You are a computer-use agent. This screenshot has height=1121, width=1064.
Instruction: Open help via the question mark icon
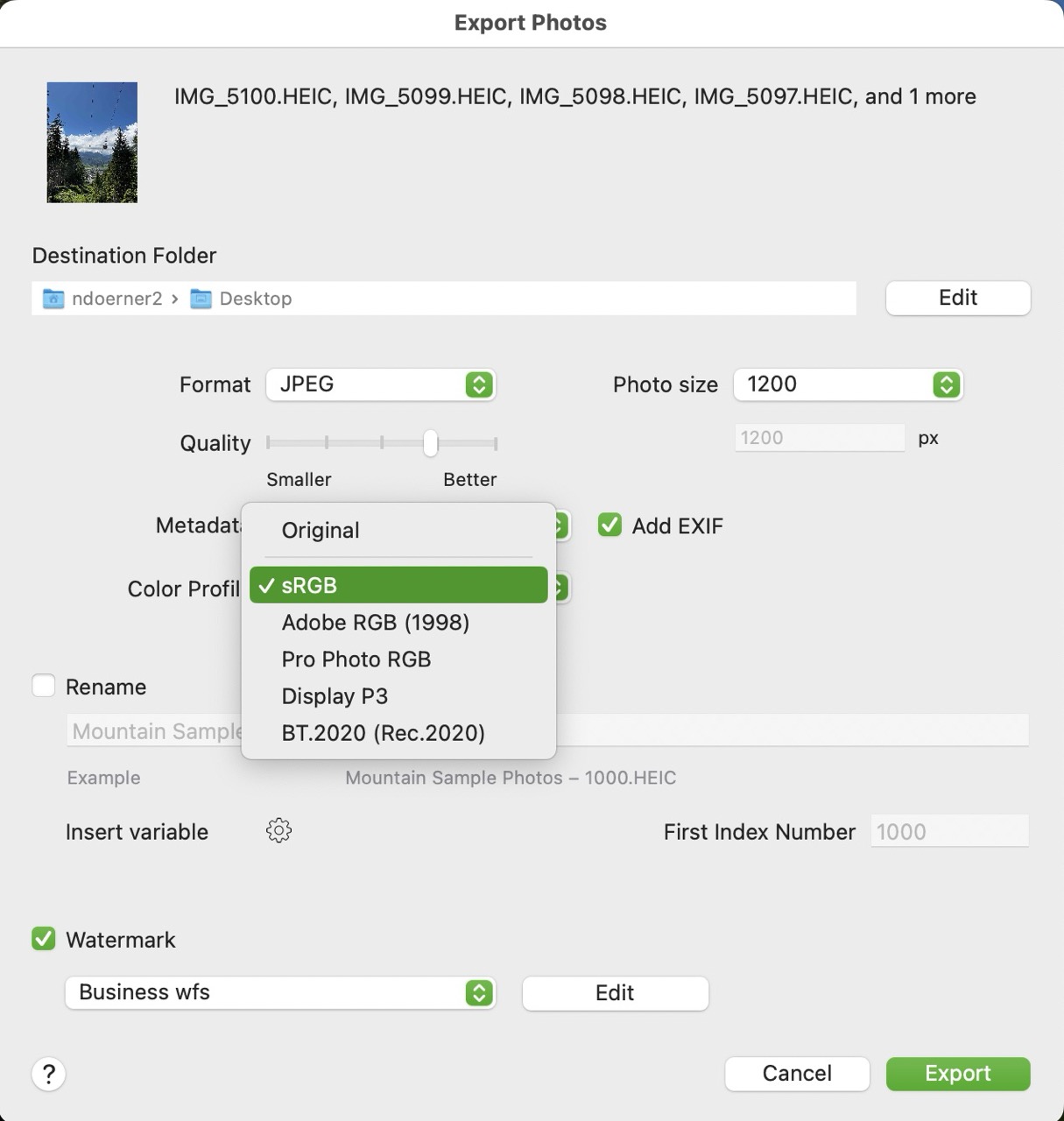coord(48,1074)
